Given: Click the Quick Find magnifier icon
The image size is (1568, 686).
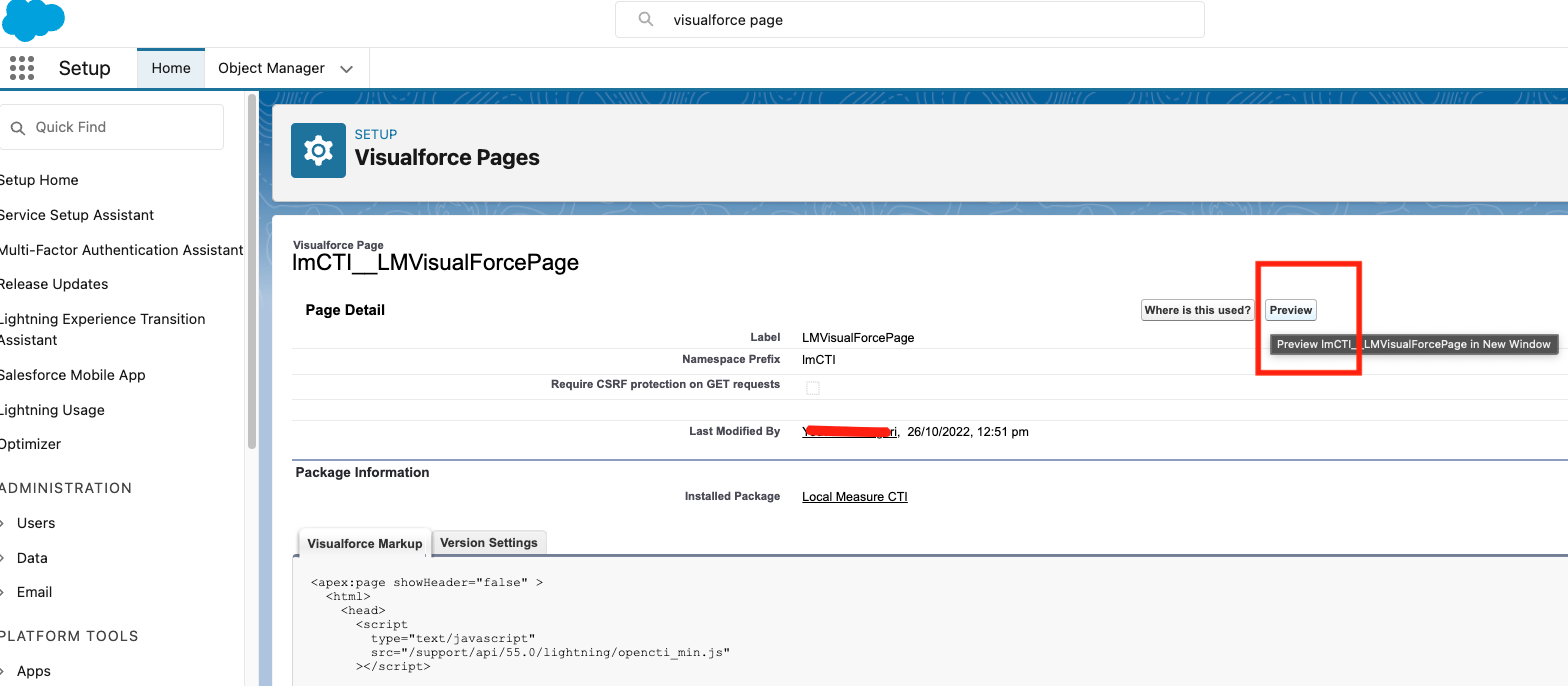Looking at the screenshot, I should [17, 128].
